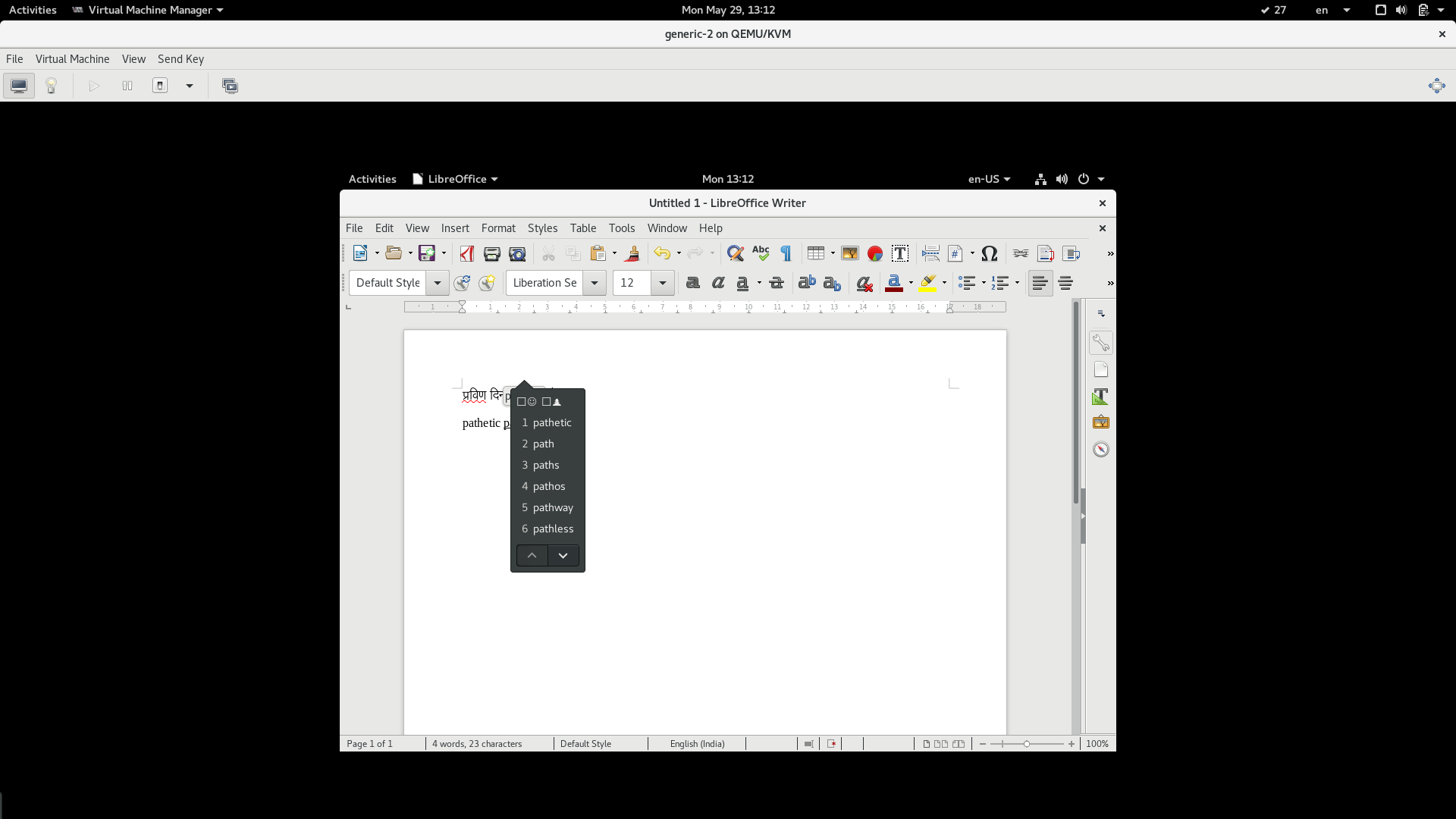Image resolution: width=1456 pixels, height=819 pixels.
Task: Open Send Key menu in VM window
Action: [180, 59]
